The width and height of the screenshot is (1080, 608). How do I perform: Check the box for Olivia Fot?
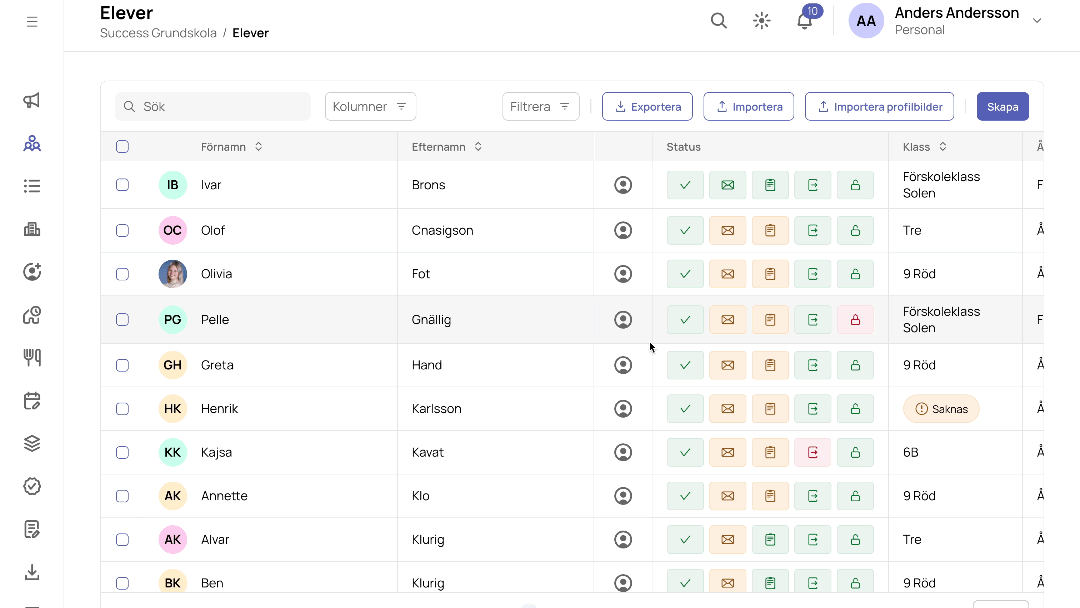(123, 274)
